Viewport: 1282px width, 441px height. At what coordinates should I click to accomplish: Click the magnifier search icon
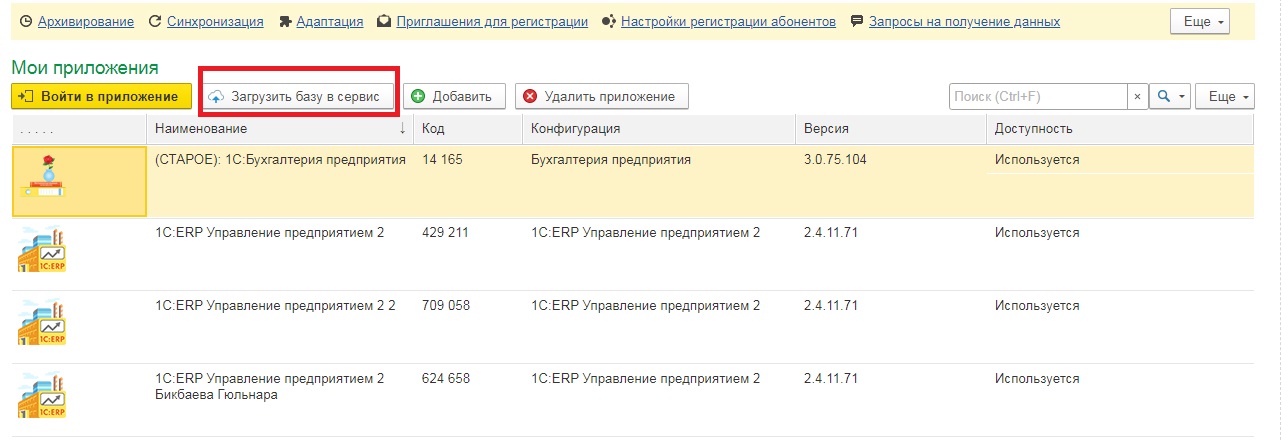pyautogui.click(x=1163, y=96)
